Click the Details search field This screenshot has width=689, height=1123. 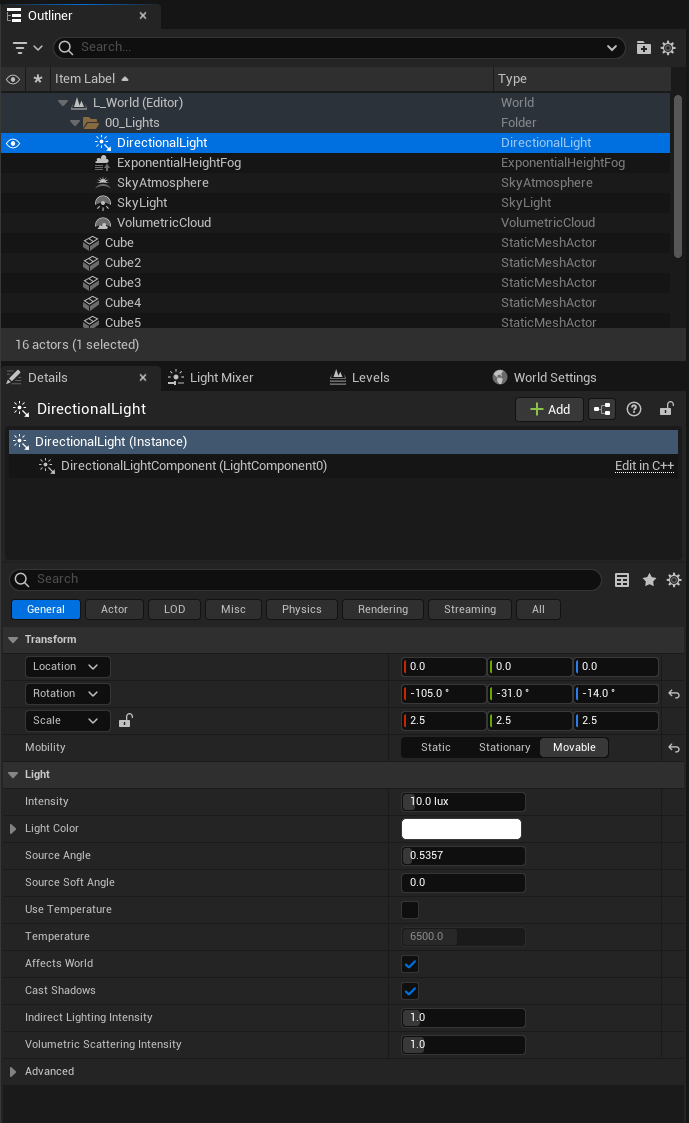click(x=306, y=579)
